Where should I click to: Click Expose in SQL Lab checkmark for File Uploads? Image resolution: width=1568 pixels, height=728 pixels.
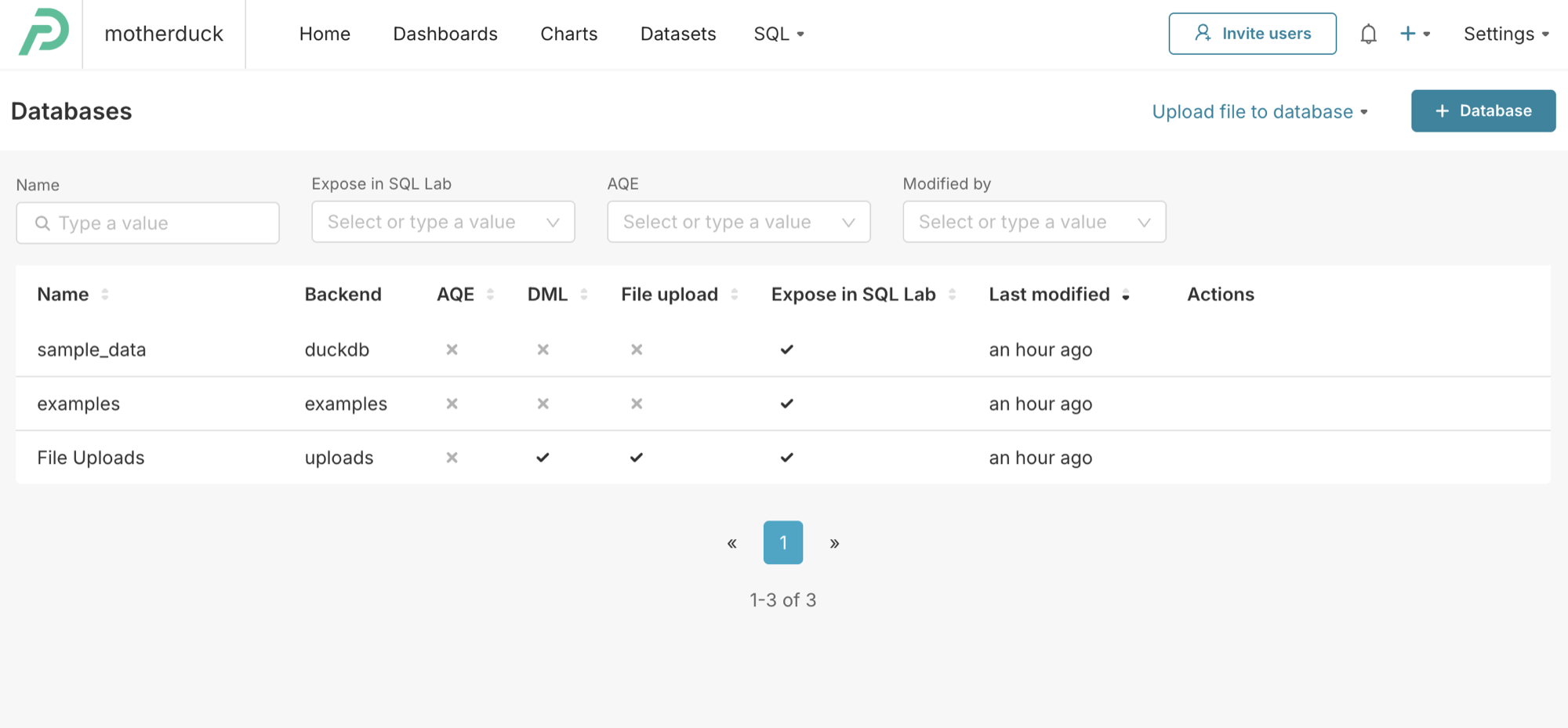tap(786, 458)
